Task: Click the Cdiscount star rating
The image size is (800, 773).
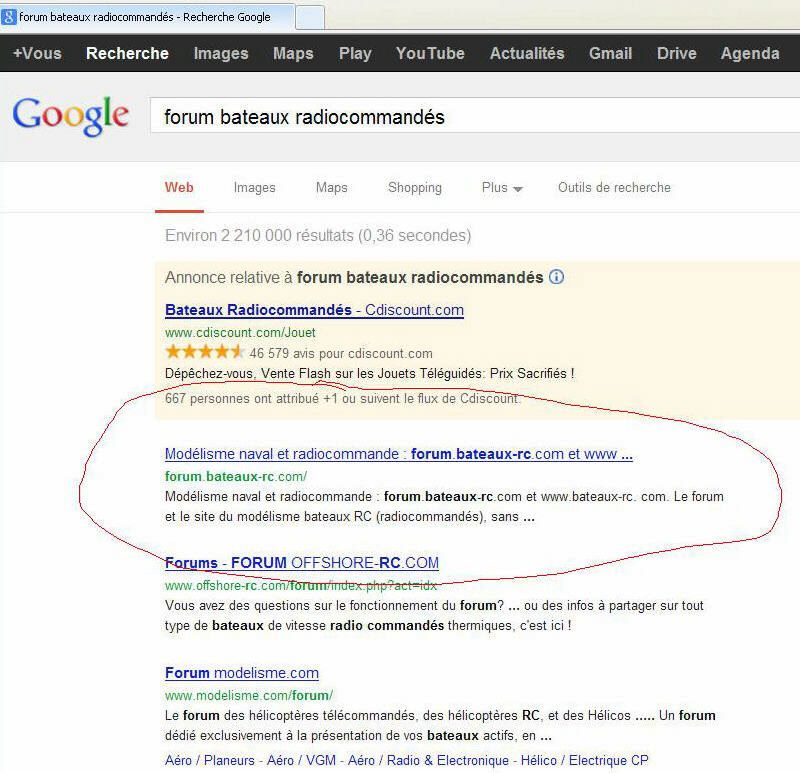Action: [x=204, y=352]
